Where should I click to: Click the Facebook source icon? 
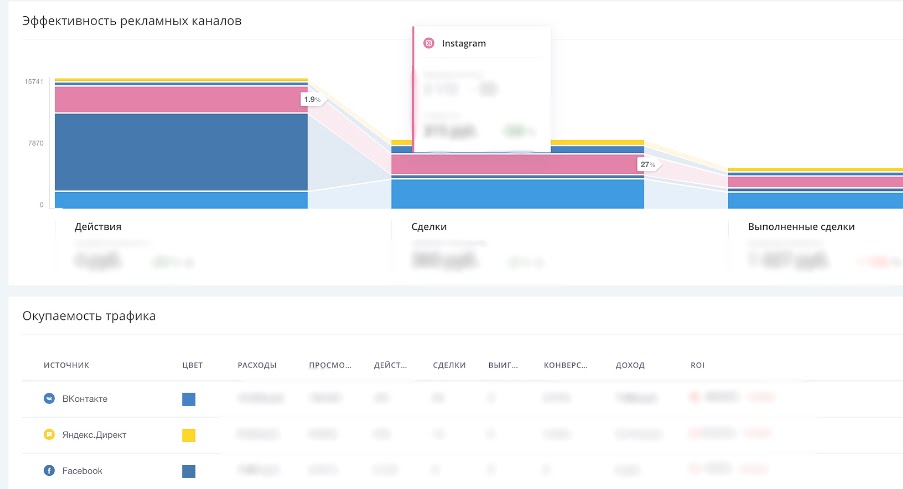[x=48, y=471]
